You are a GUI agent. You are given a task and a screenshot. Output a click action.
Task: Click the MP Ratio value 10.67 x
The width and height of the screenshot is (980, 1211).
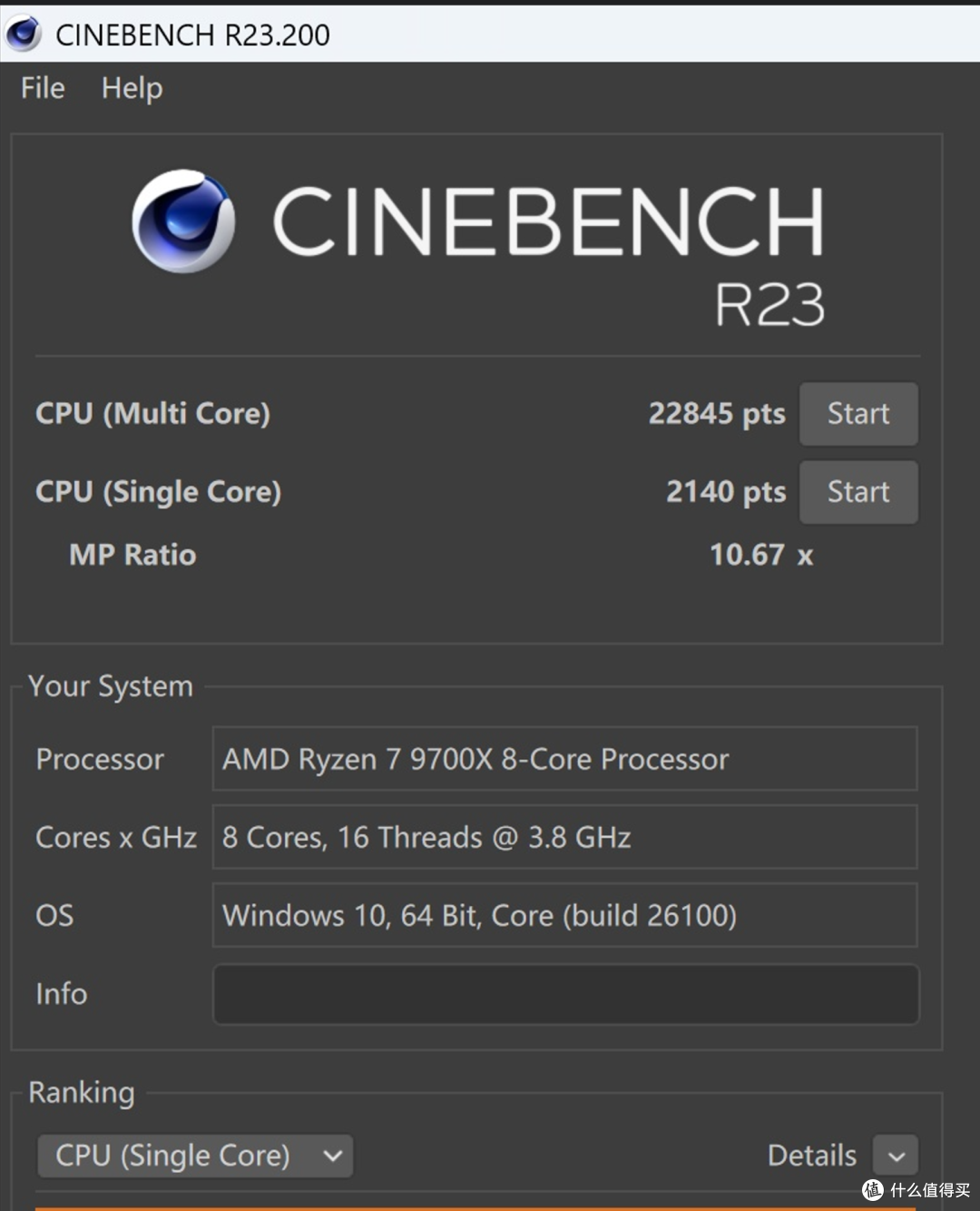tap(761, 555)
